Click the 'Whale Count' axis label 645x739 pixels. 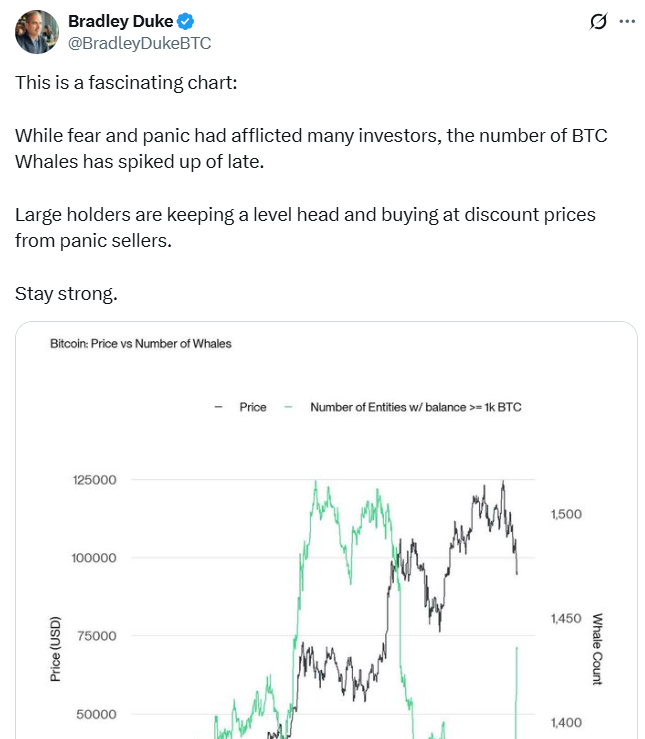[x=597, y=649]
